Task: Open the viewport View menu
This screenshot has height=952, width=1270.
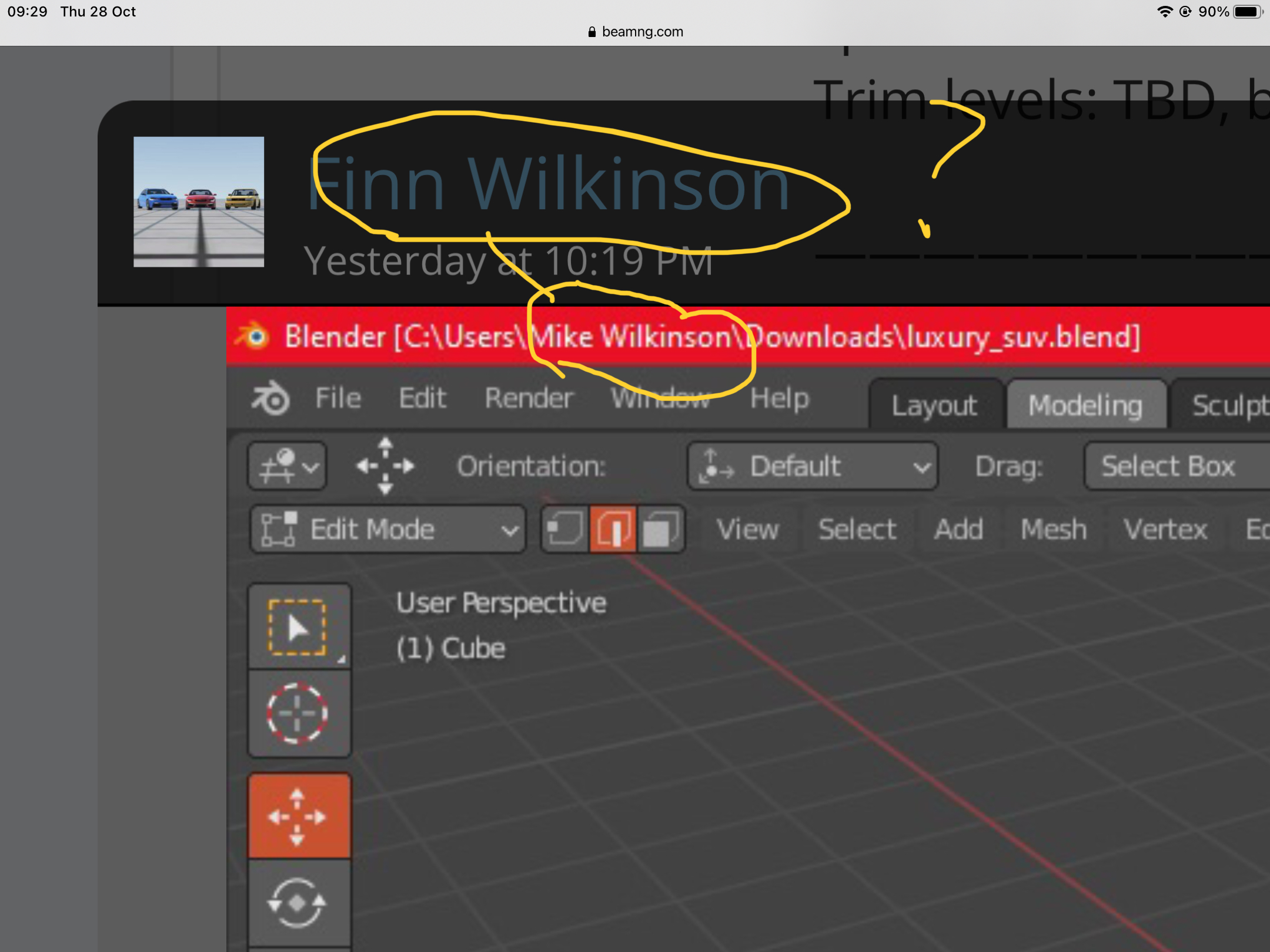Action: click(x=747, y=529)
